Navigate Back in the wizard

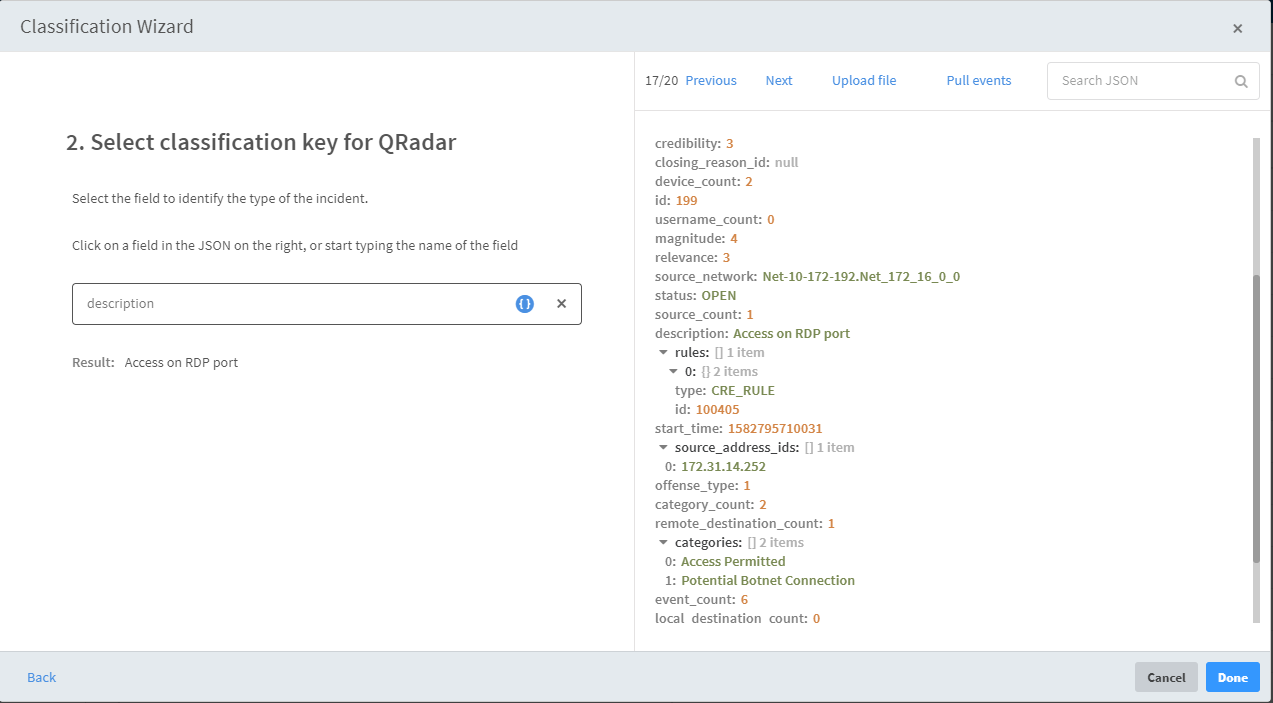pyautogui.click(x=41, y=677)
